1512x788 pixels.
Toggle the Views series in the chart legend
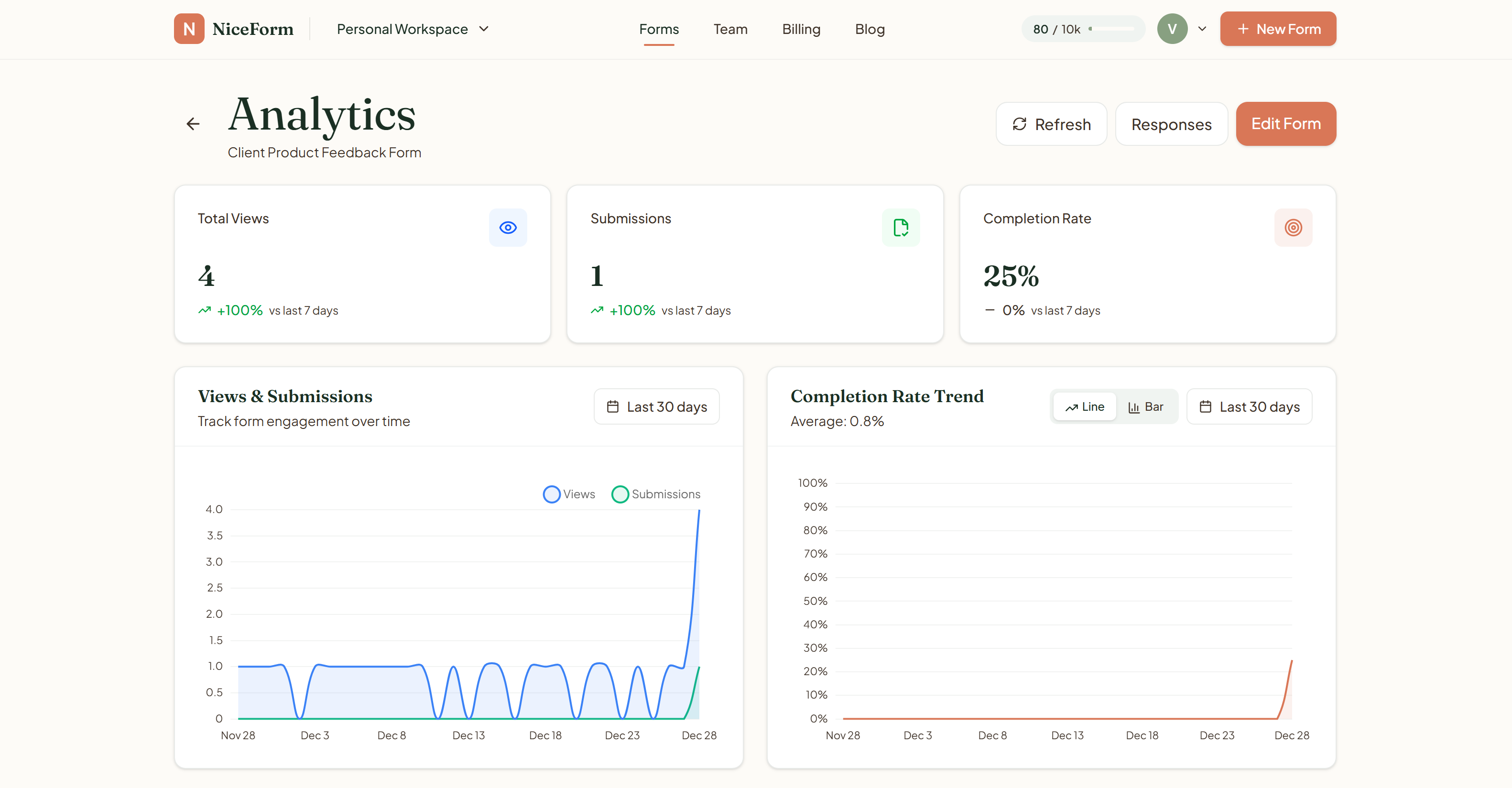click(568, 494)
